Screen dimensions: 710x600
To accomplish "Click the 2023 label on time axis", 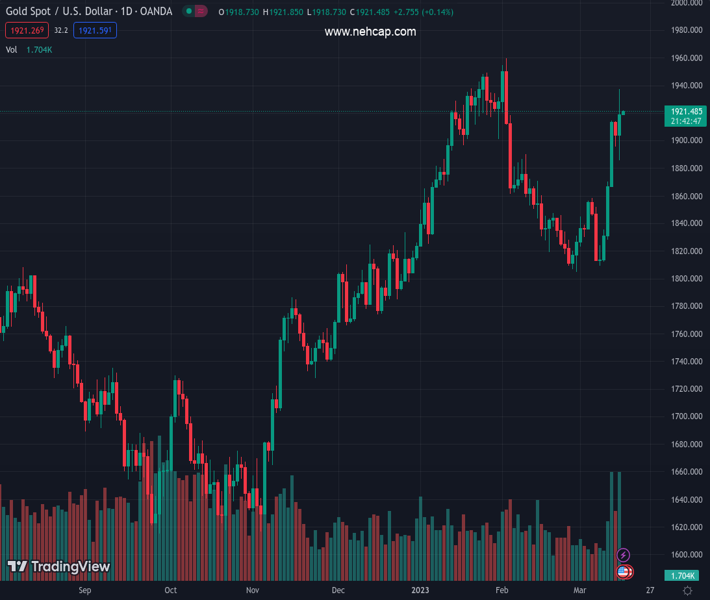I will (x=420, y=591).
